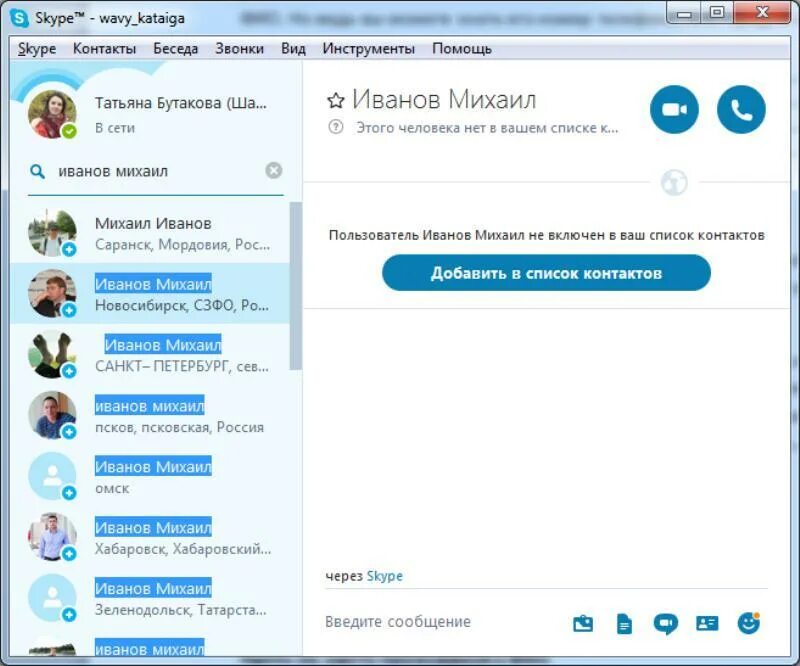Screen dimensions: 800x666
Task: Send contacts using the contact card icon
Action: tap(707, 623)
